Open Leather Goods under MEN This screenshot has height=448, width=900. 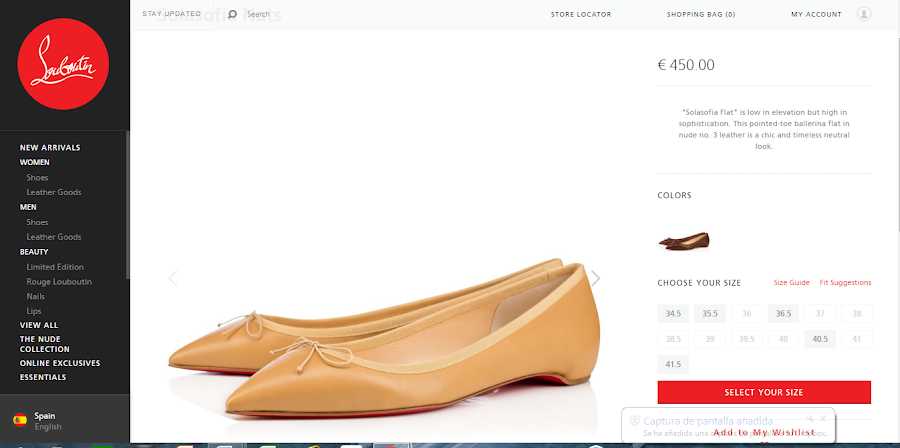(x=54, y=237)
